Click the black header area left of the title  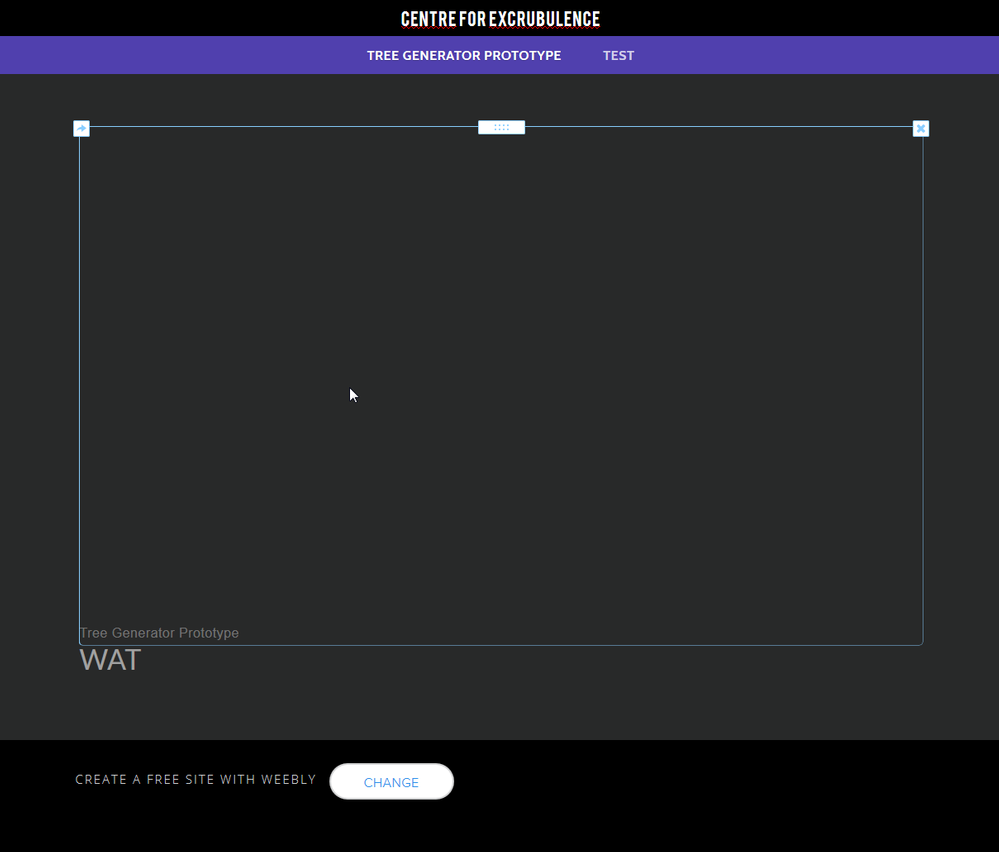(x=200, y=18)
